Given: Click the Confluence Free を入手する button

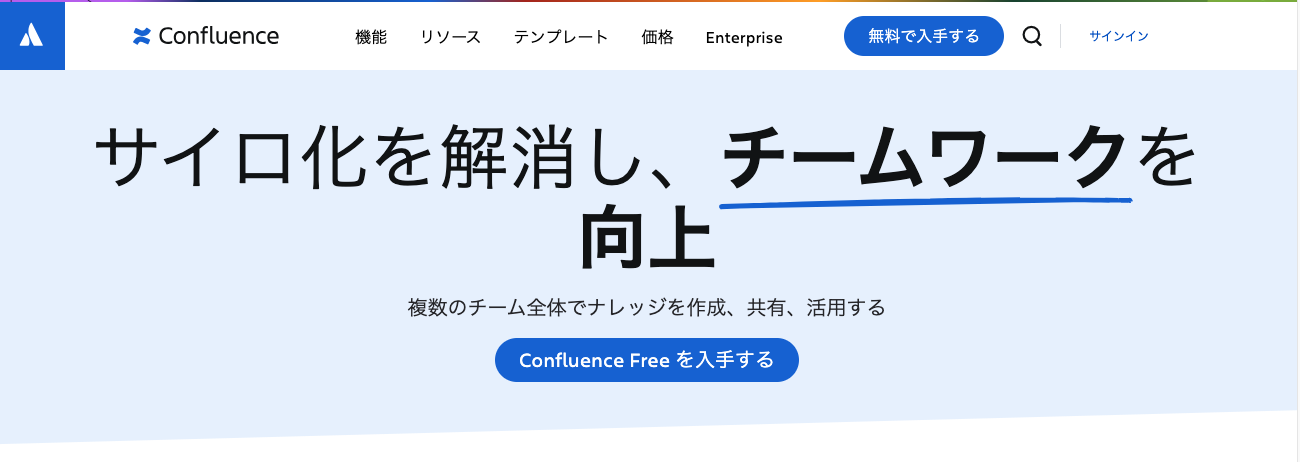Looking at the screenshot, I should tap(647, 360).
